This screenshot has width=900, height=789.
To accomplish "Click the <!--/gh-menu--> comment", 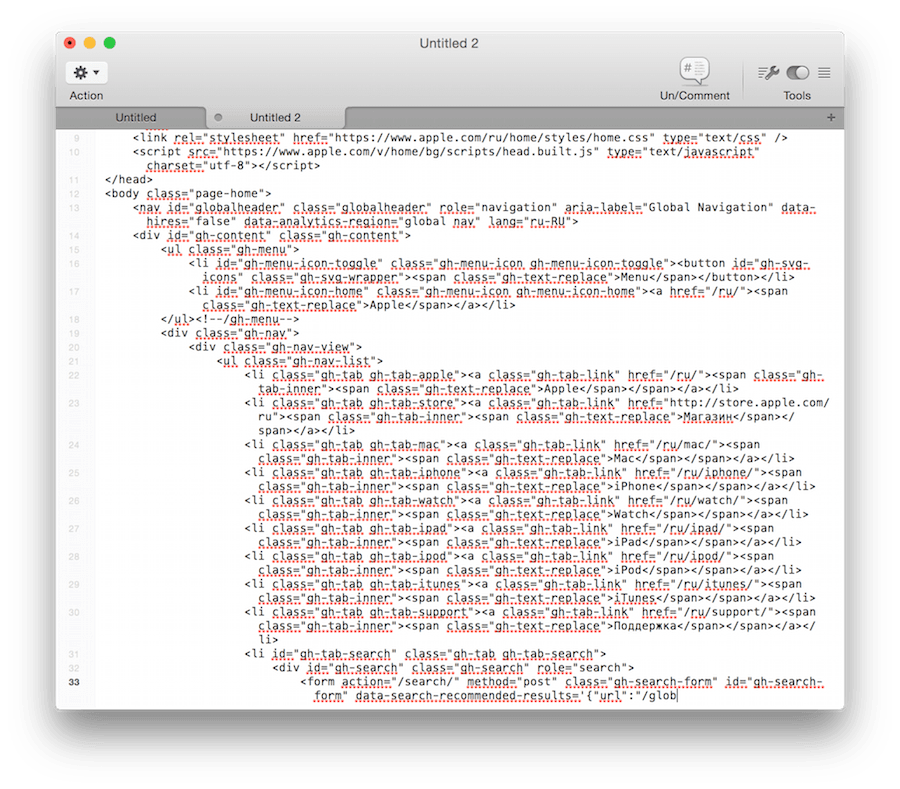I will coord(247,319).
